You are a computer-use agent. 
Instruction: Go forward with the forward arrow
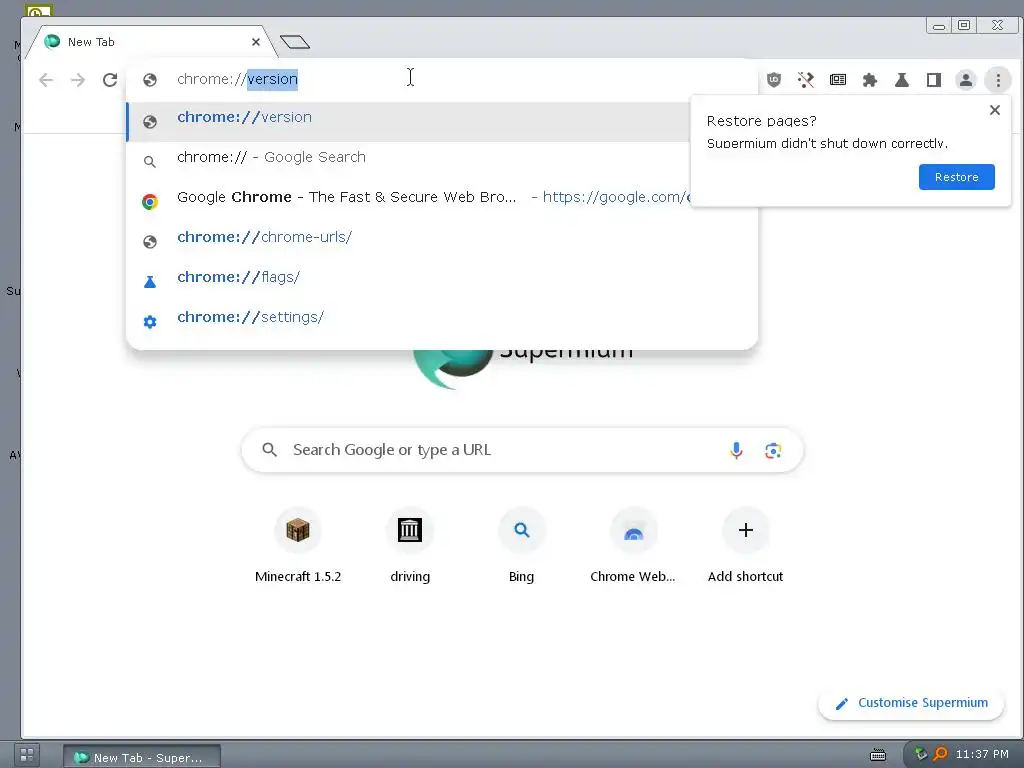coord(78,80)
